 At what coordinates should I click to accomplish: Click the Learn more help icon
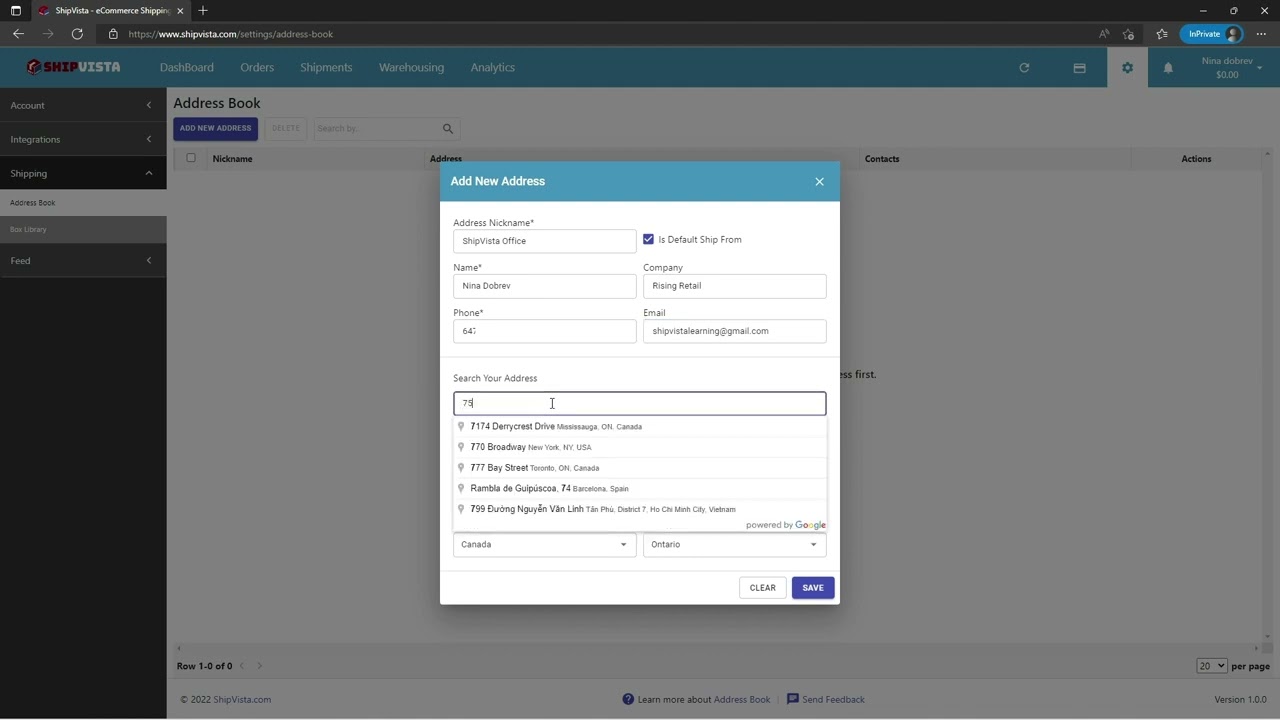(x=628, y=699)
